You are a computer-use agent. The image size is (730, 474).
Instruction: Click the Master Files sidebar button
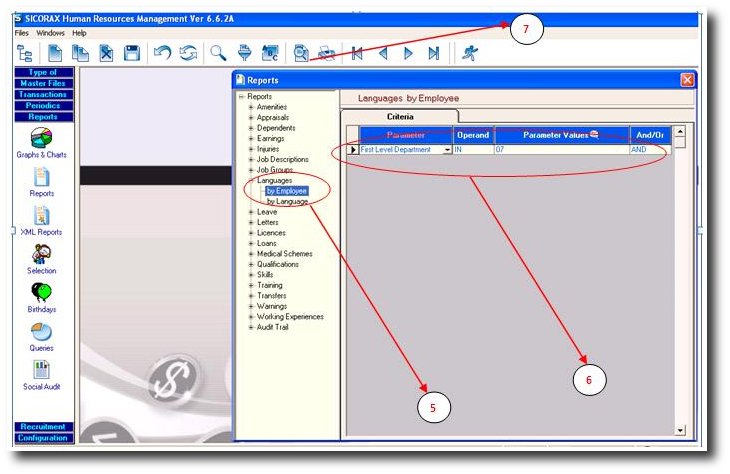[x=43, y=83]
